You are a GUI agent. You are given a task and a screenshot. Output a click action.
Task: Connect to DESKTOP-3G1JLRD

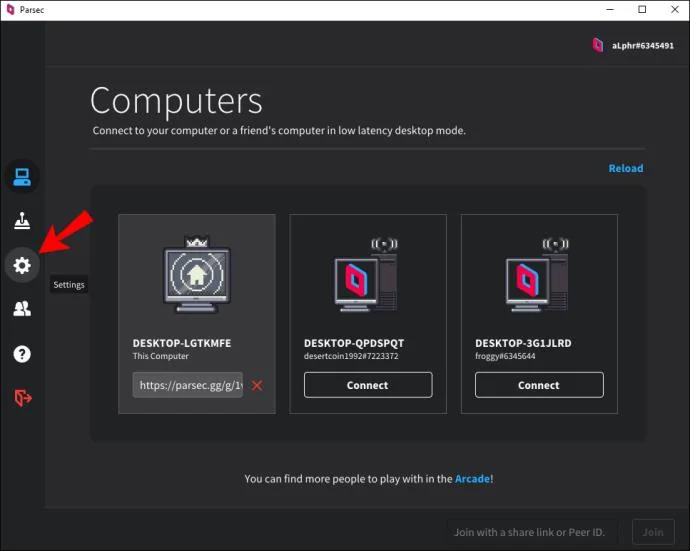tap(539, 385)
